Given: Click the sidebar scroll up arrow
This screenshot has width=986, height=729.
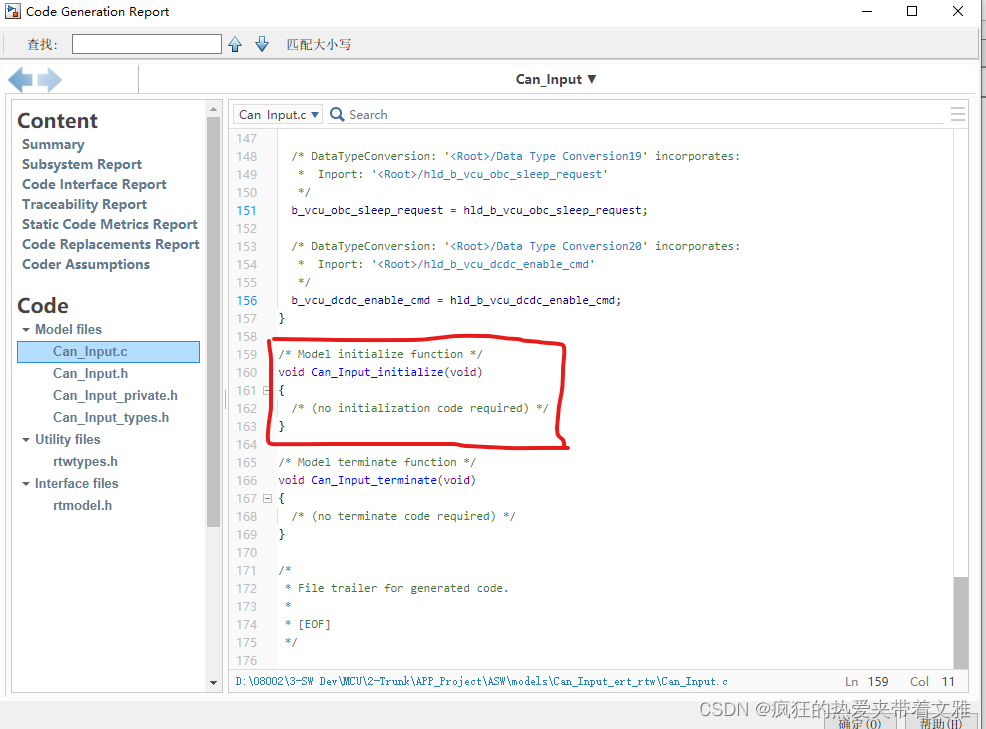Looking at the screenshot, I should click(213, 109).
